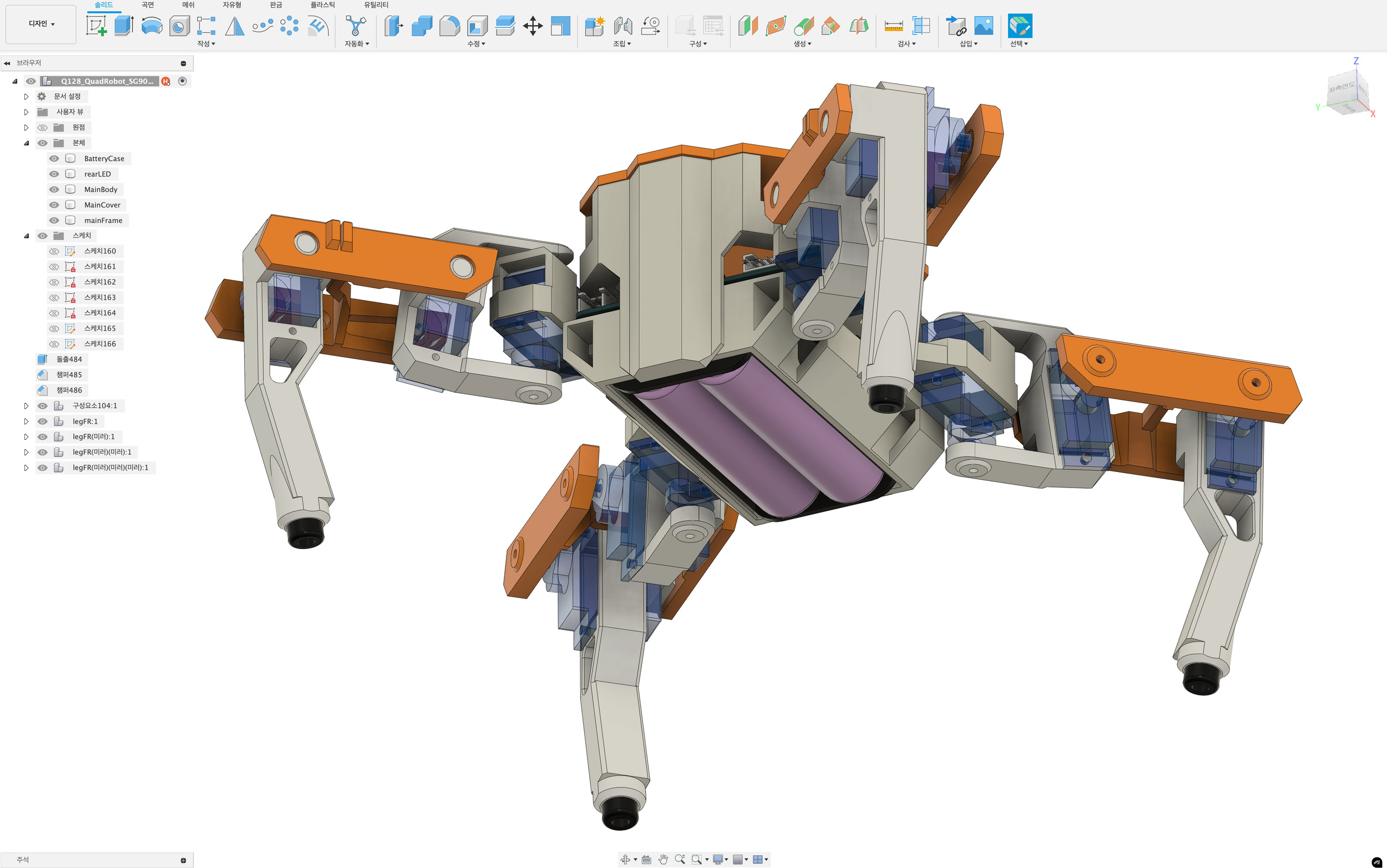
Task: Collapse the 본체 folder
Action: 26,143
